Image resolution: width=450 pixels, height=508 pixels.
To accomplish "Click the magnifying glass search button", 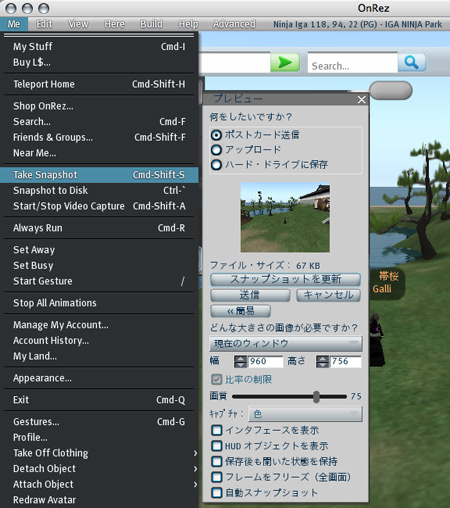I will click(x=412, y=62).
